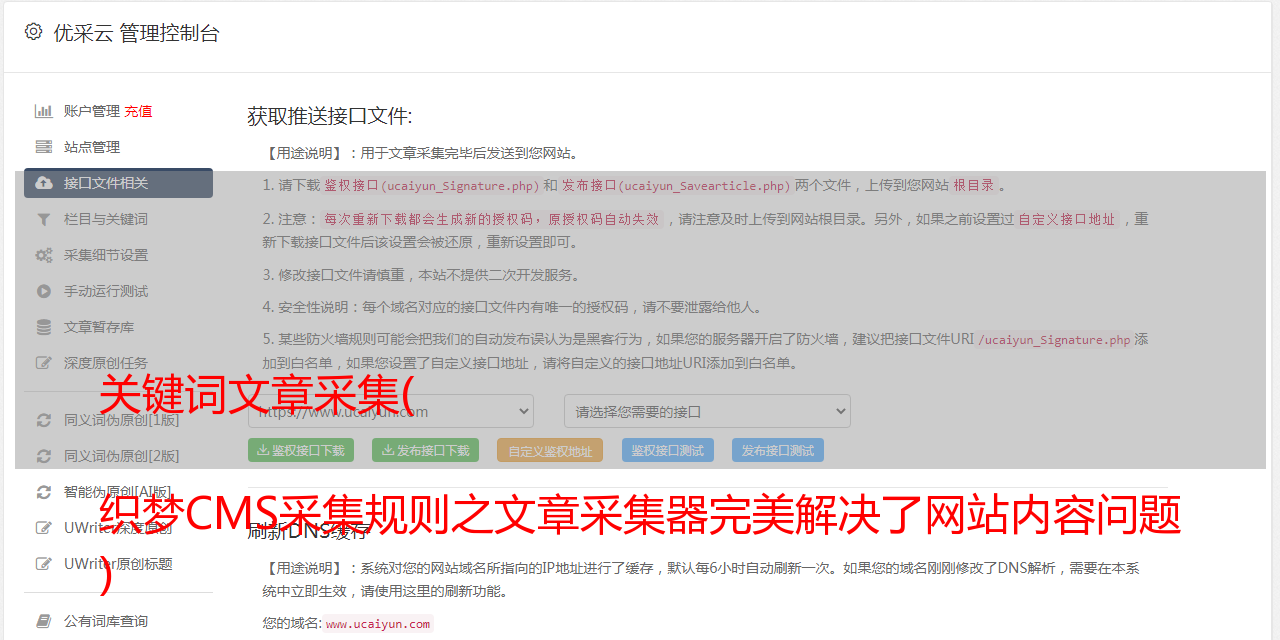This screenshot has height=640, width=1280.
Task: Click the www.ucaiyun.com domain value
Action: pyautogui.click(x=378, y=623)
